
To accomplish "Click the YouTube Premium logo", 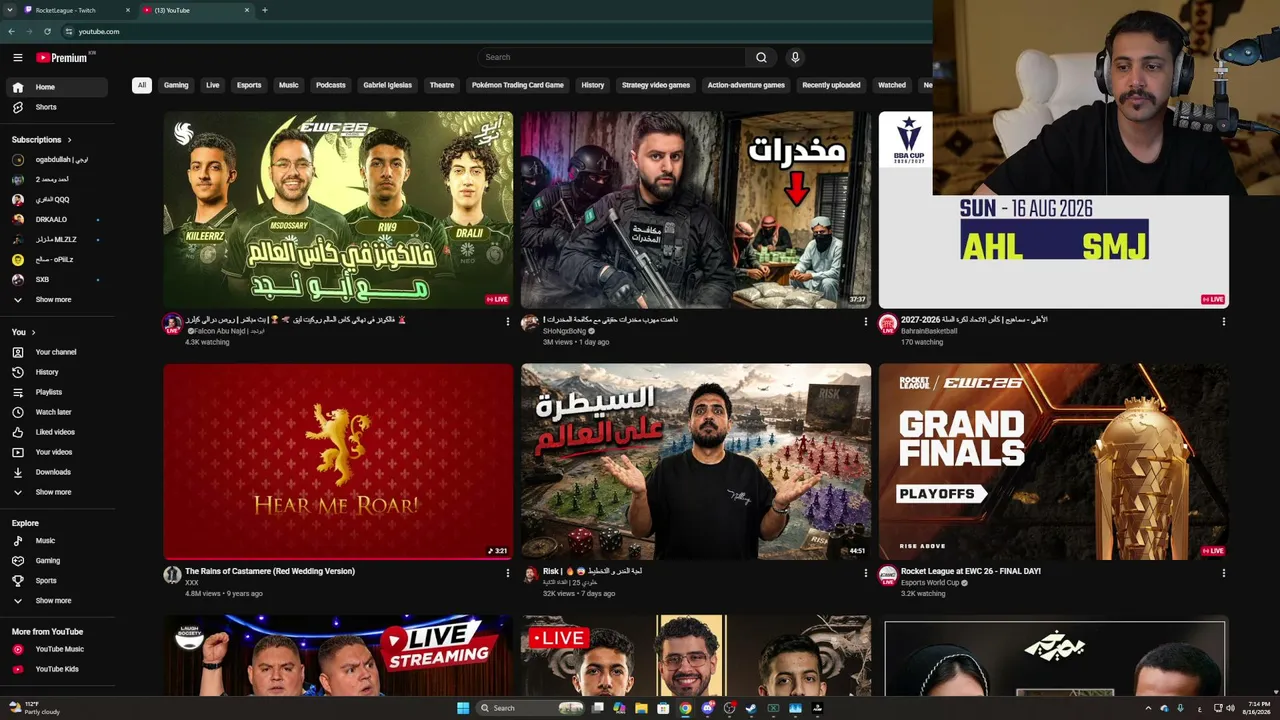I will click(62, 58).
